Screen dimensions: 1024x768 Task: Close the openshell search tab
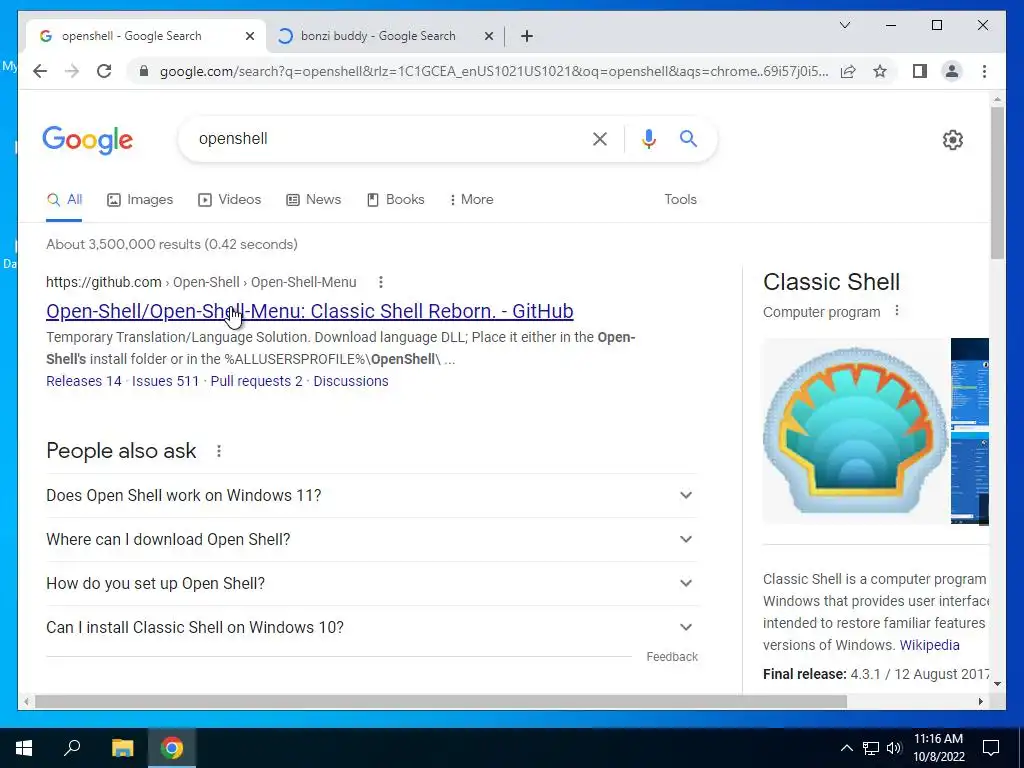(x=249, y=36)
